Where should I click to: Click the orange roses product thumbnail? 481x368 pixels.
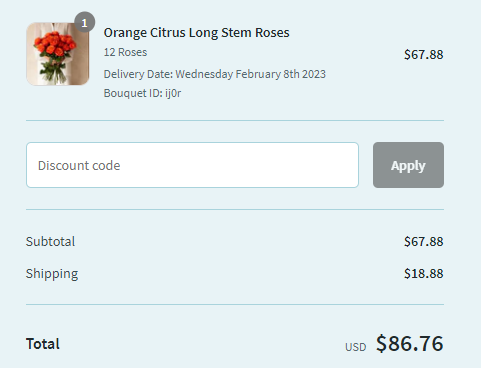pyautogui.click(x=58, y=54)
